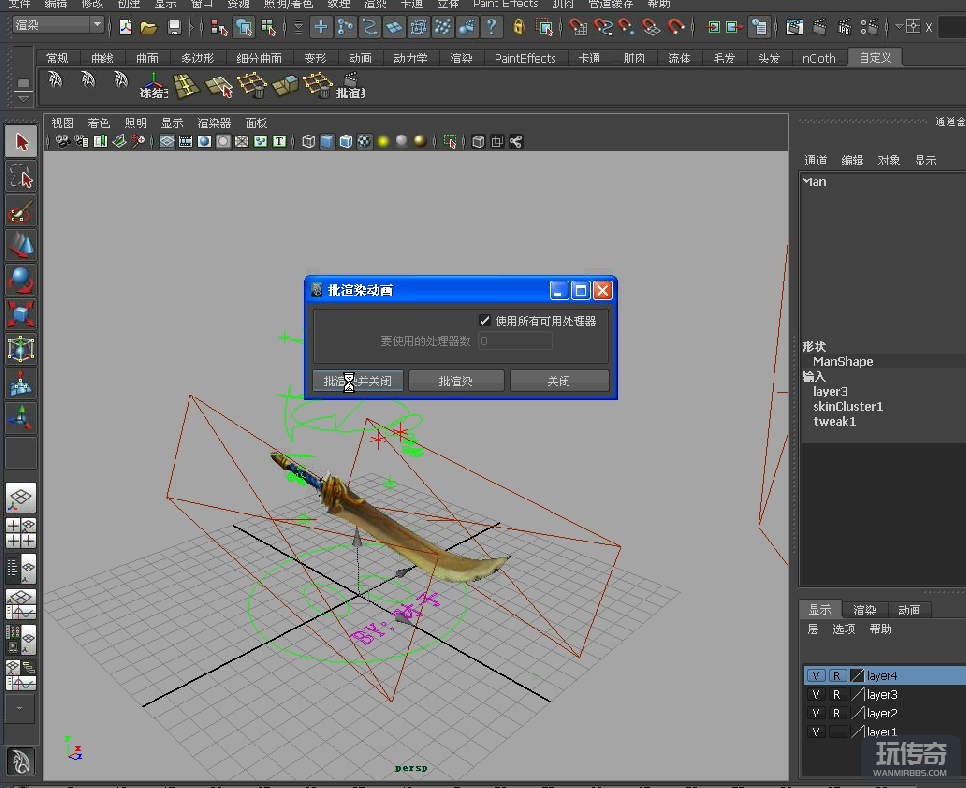
Task: Toggle the film gate icon in viewport bar
Action: (x=185, y=142)
